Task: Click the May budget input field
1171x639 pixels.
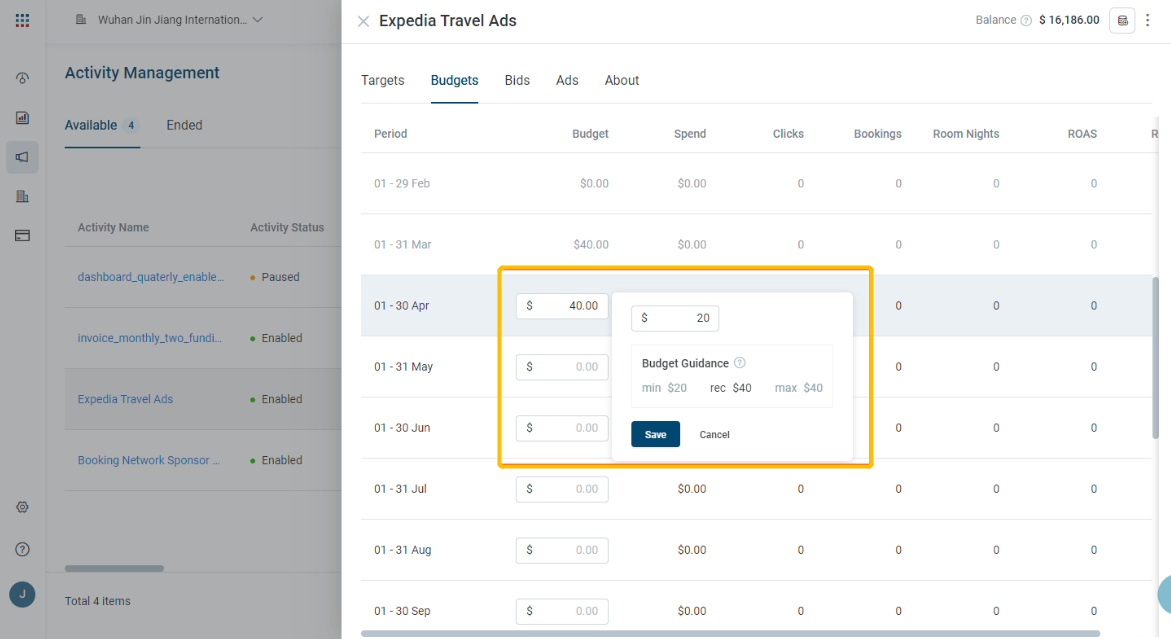Action: click(562, 367)
